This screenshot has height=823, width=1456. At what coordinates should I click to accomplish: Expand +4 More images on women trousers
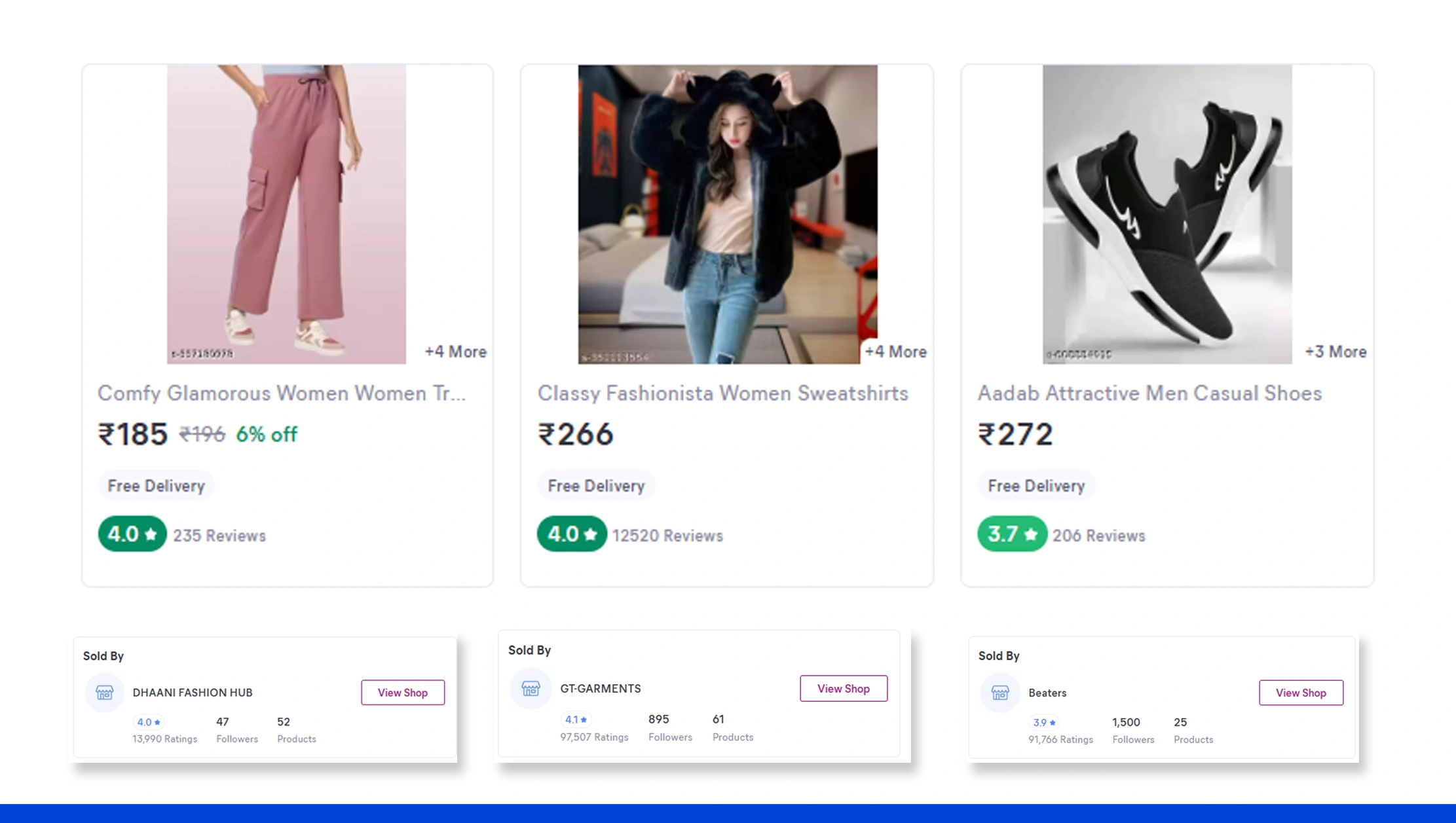click(x=455, y=351)
